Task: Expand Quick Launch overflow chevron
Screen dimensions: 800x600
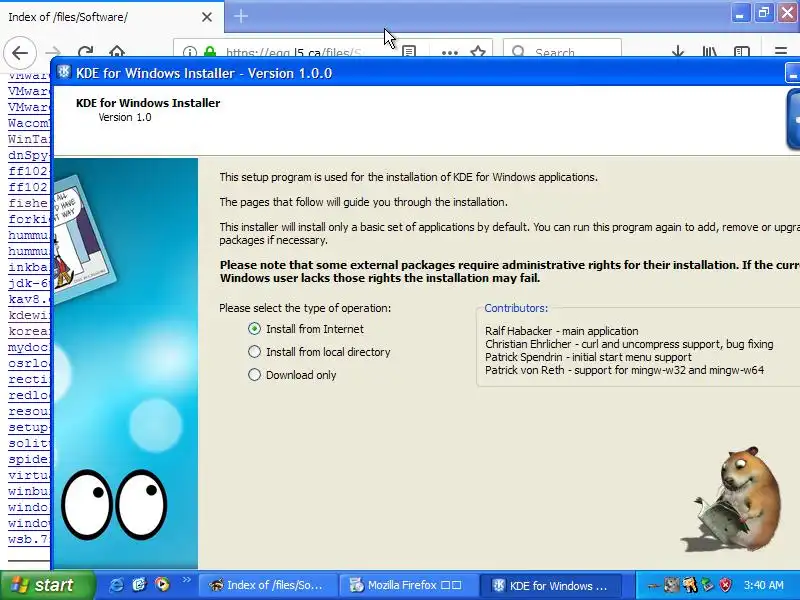Action: [x=186, y=580]
